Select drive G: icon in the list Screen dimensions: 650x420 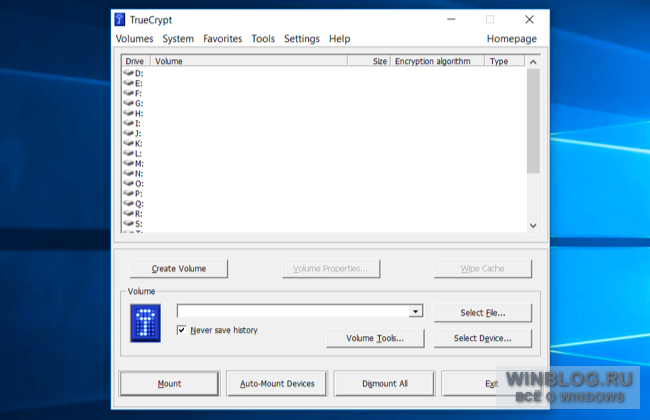(x=129, y=103)
